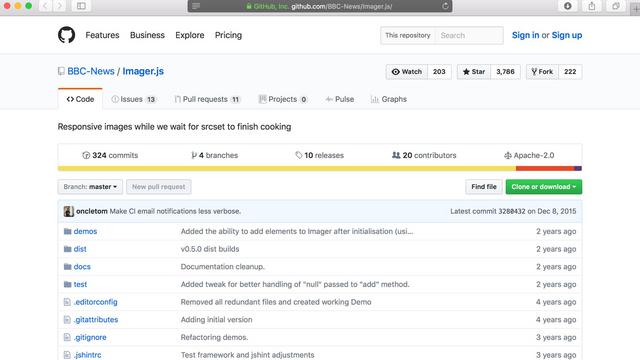
Task: Go forward using Safari's forward arrow
Action: (x=60, y=6)
